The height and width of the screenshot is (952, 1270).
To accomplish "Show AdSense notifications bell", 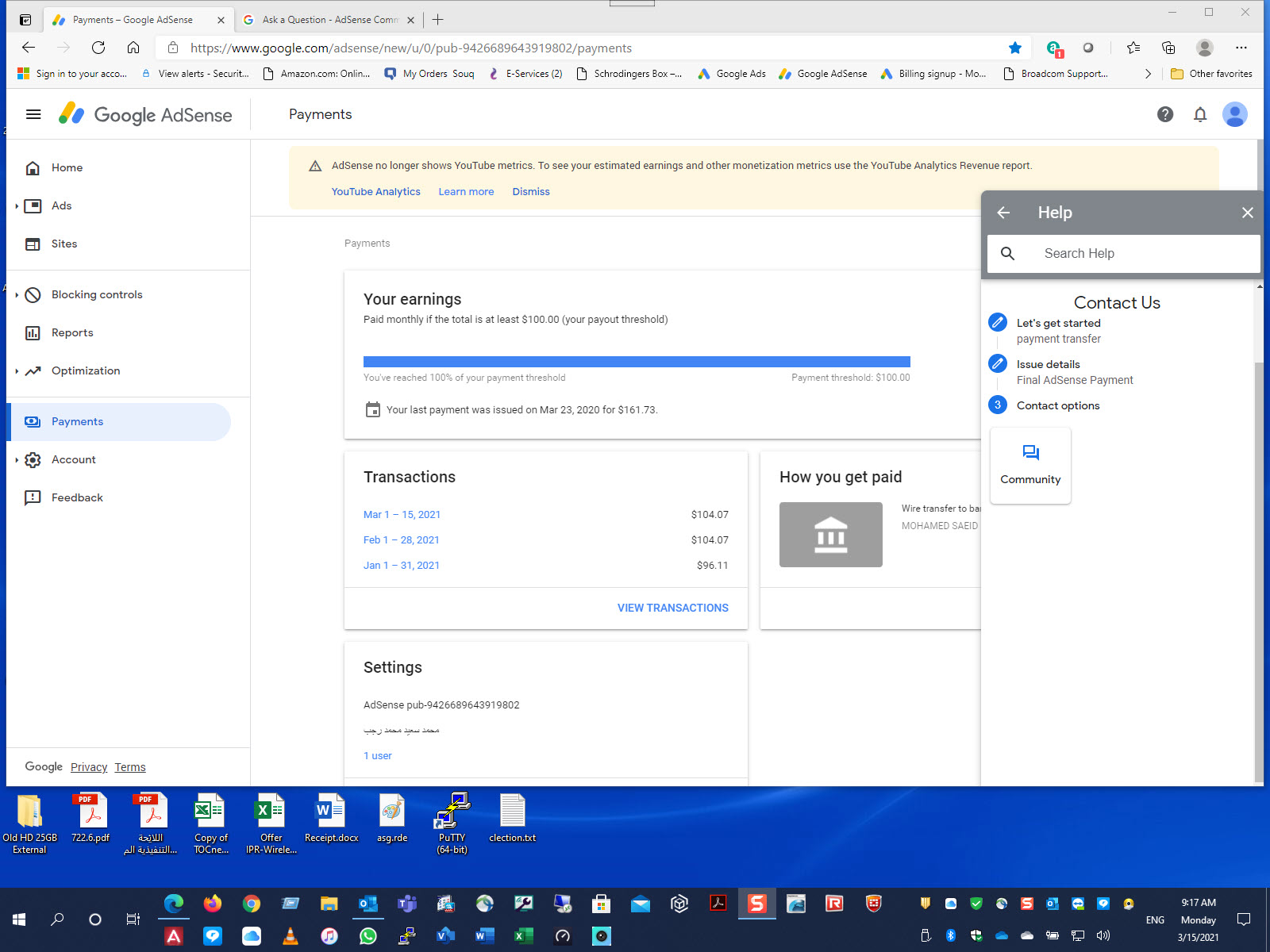I will coord(1200,114).
